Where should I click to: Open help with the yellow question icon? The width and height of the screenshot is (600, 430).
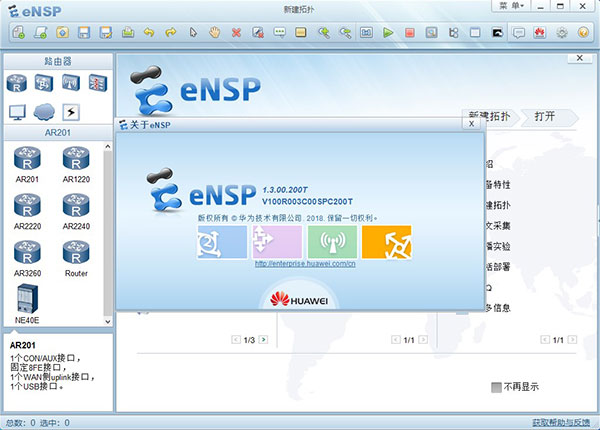point(583,33)
